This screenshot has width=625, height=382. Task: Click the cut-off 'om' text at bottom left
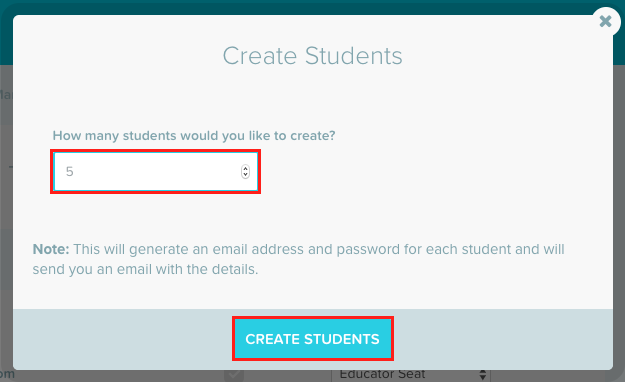(7, 374)
